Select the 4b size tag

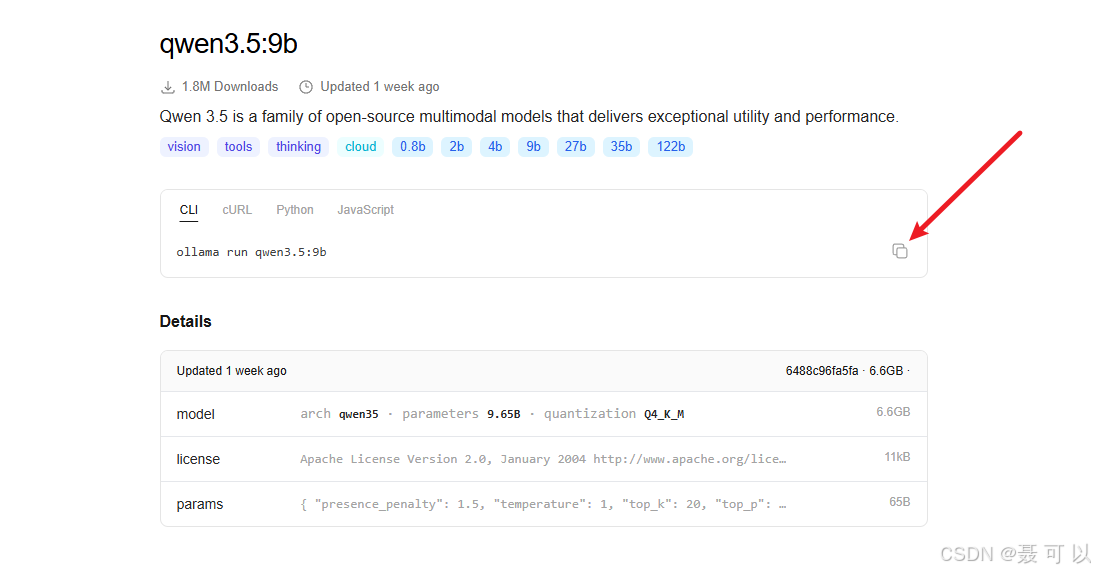pos(495,147)
